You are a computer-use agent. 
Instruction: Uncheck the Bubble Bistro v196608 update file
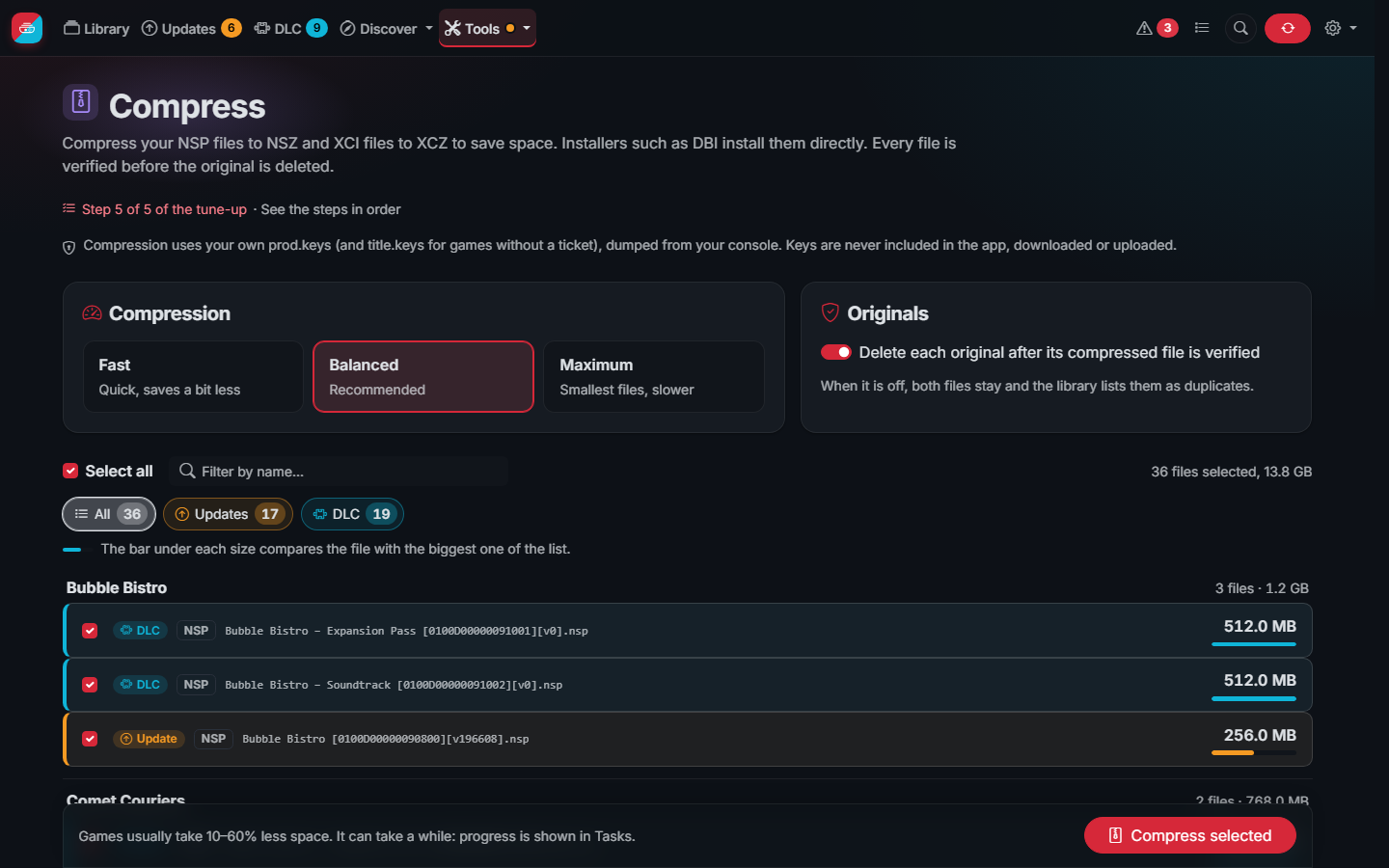[90, 739]
